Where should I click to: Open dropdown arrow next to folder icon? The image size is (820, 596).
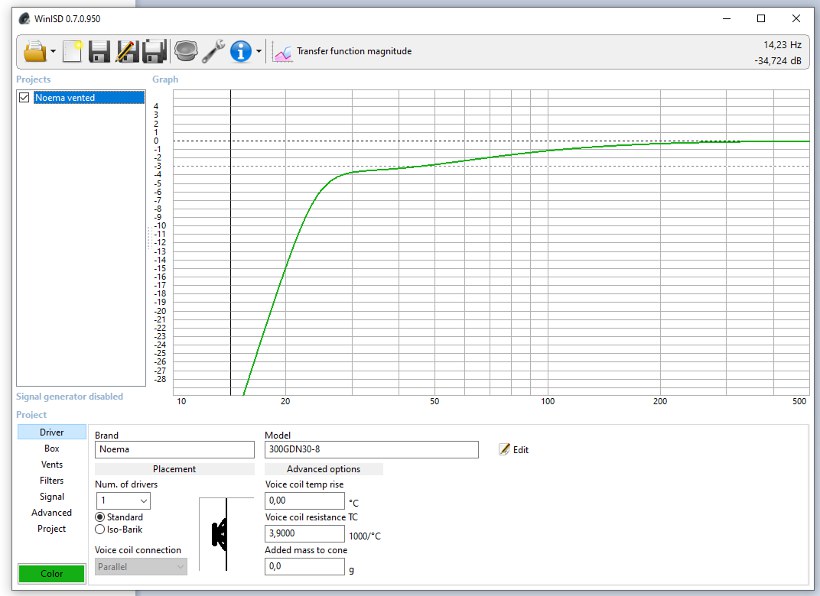(x=53, y=52)
